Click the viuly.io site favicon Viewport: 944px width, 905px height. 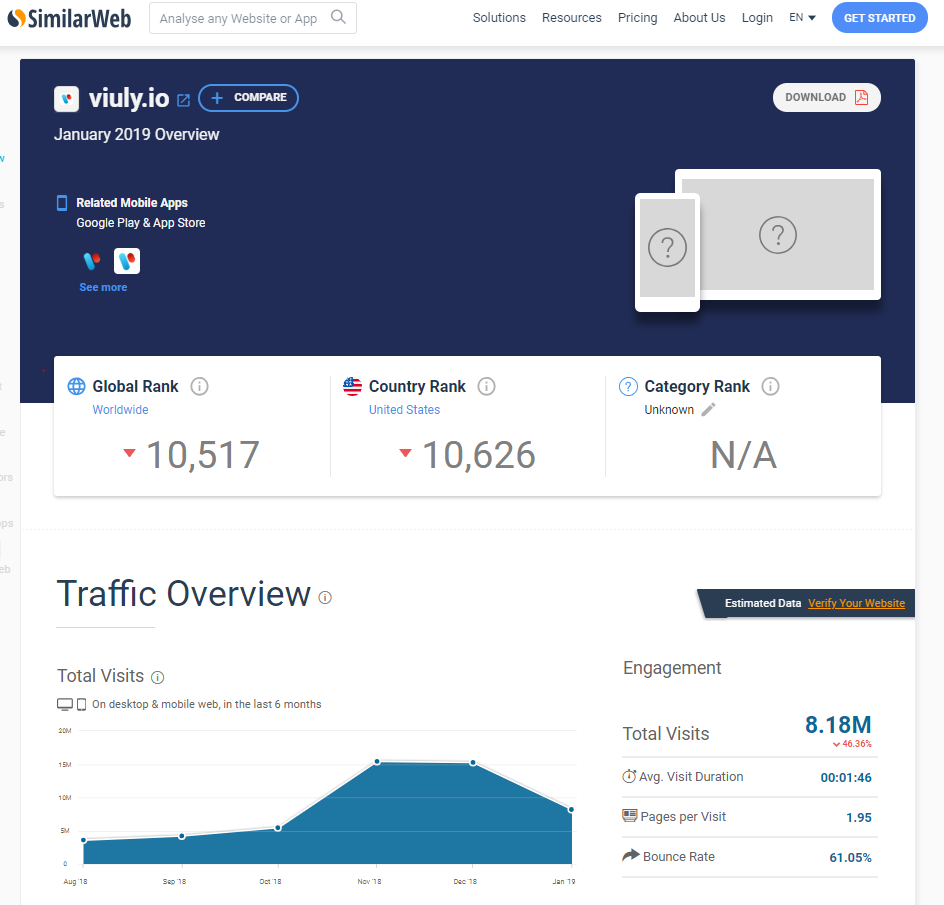66,99
